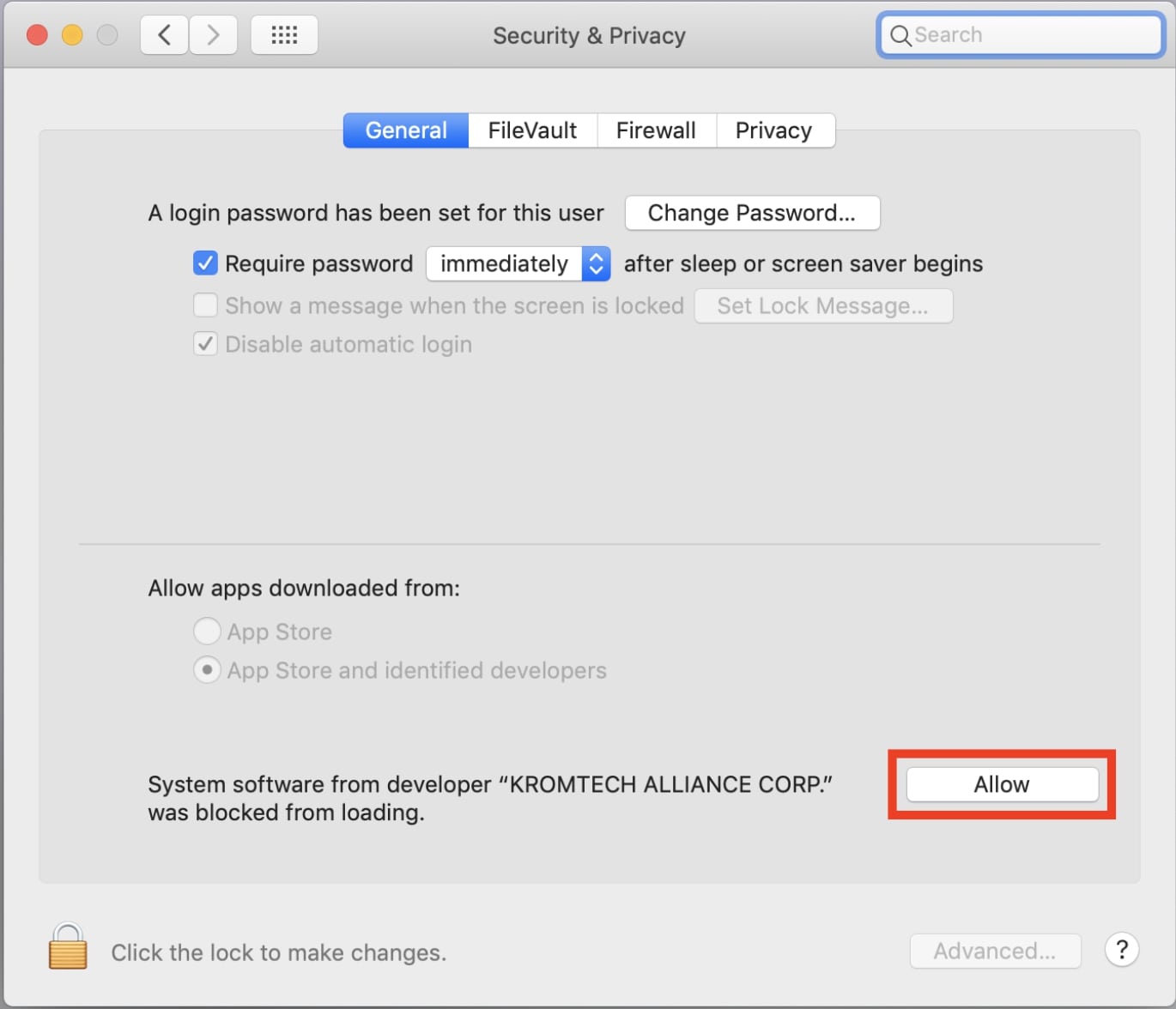Switch to the FileVault tab

click(x=532, y=130)
